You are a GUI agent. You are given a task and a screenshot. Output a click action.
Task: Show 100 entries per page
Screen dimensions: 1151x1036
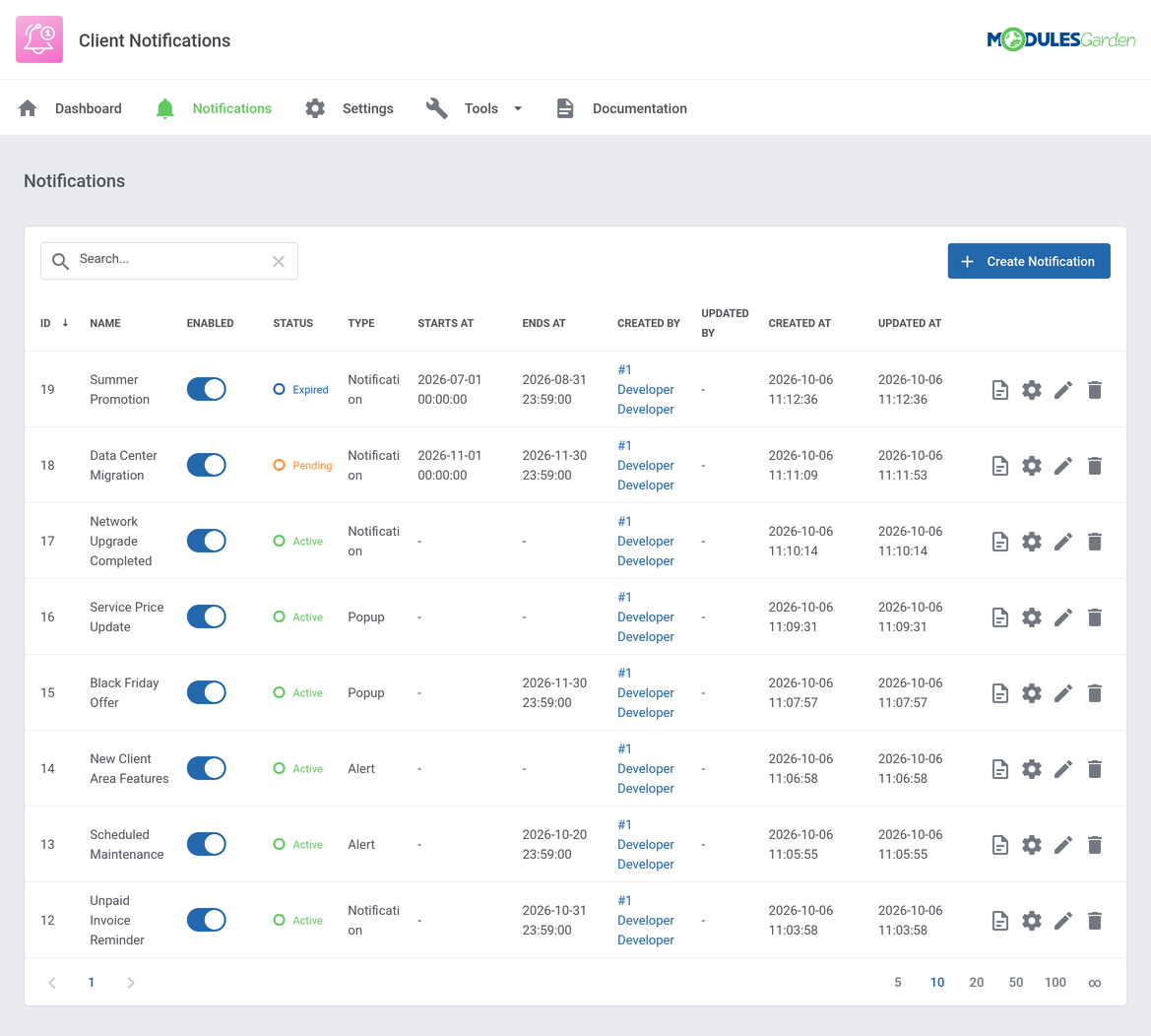(x=1055, y=983)
